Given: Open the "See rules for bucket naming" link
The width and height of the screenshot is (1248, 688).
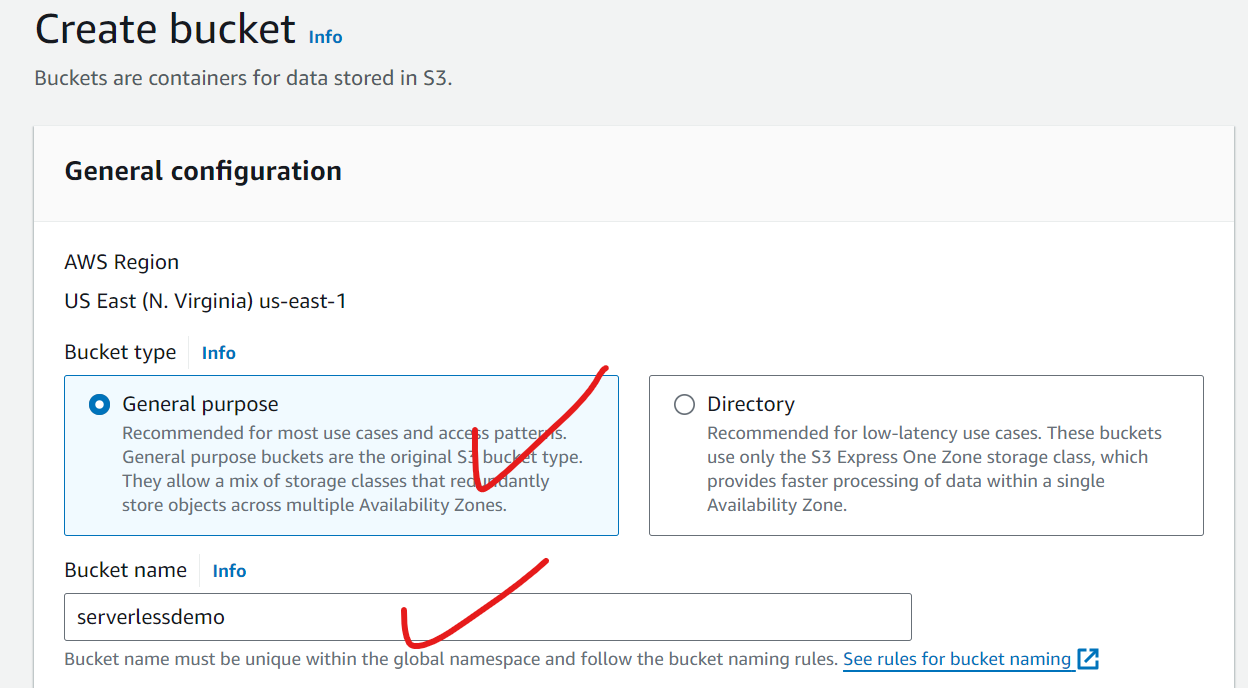Looking at the screenshot, I should pos(956,659).
